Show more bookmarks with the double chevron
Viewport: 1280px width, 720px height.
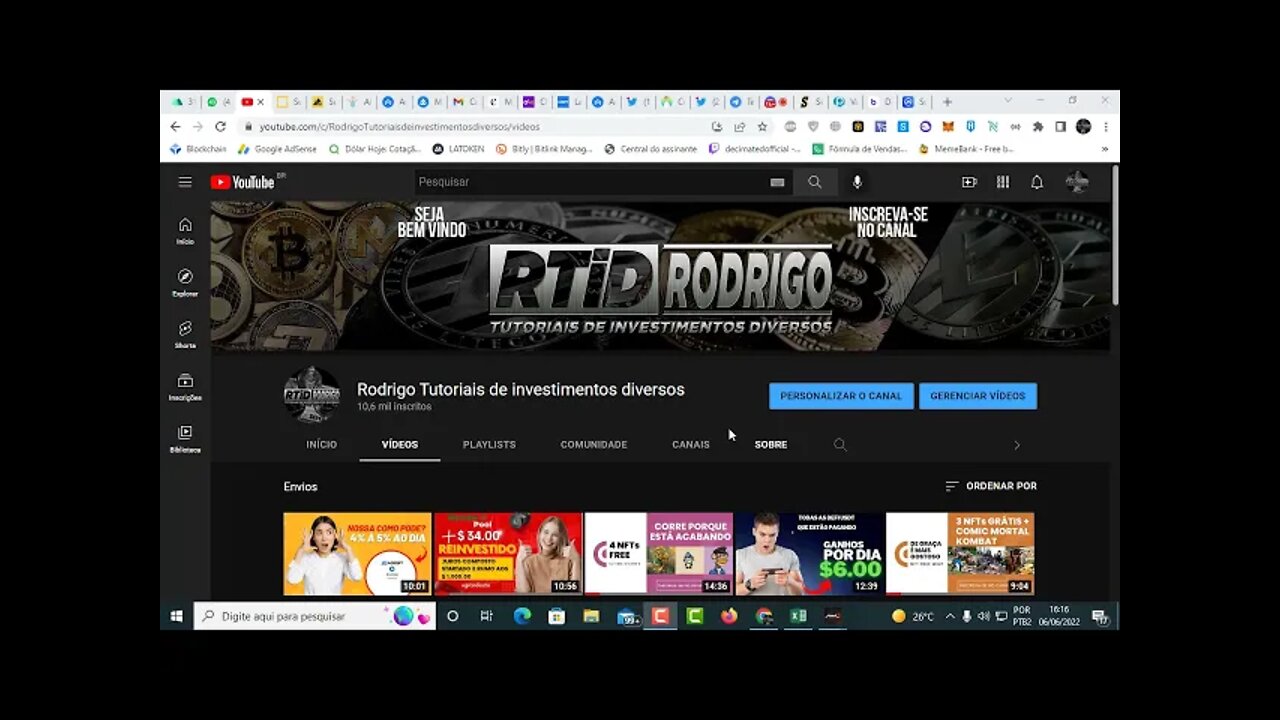[x=1105, y=149]
